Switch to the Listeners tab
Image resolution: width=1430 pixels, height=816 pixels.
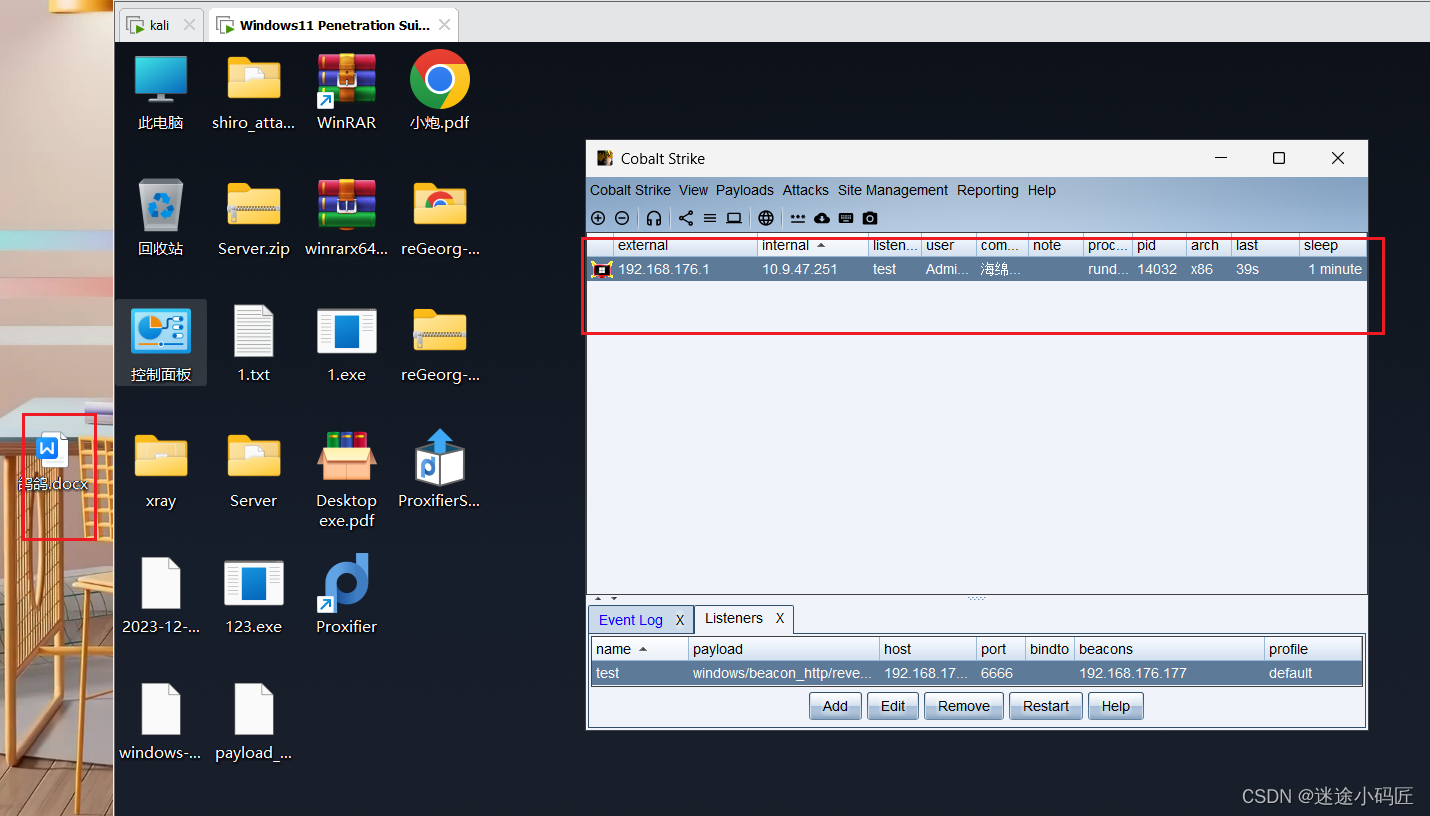tap(734, 618)
